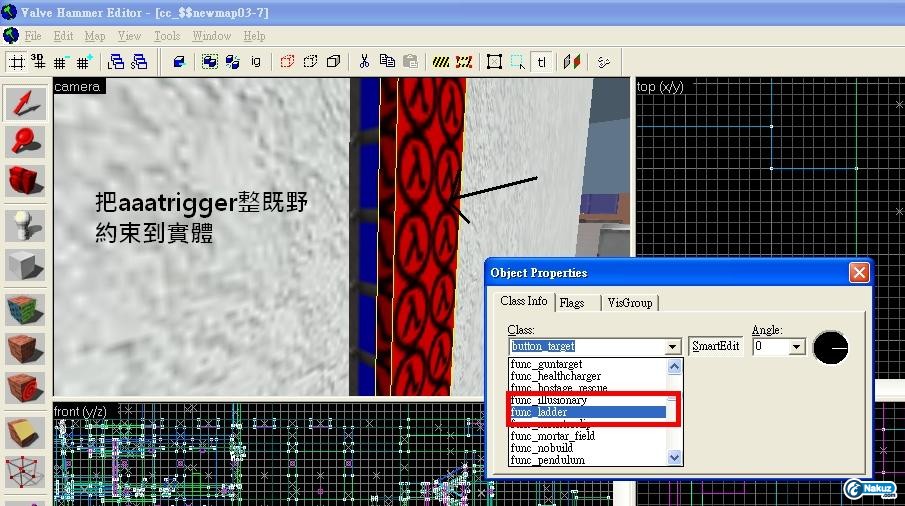Choose func_illusionary from class list

pyautogui.click(x=588, y=400)
